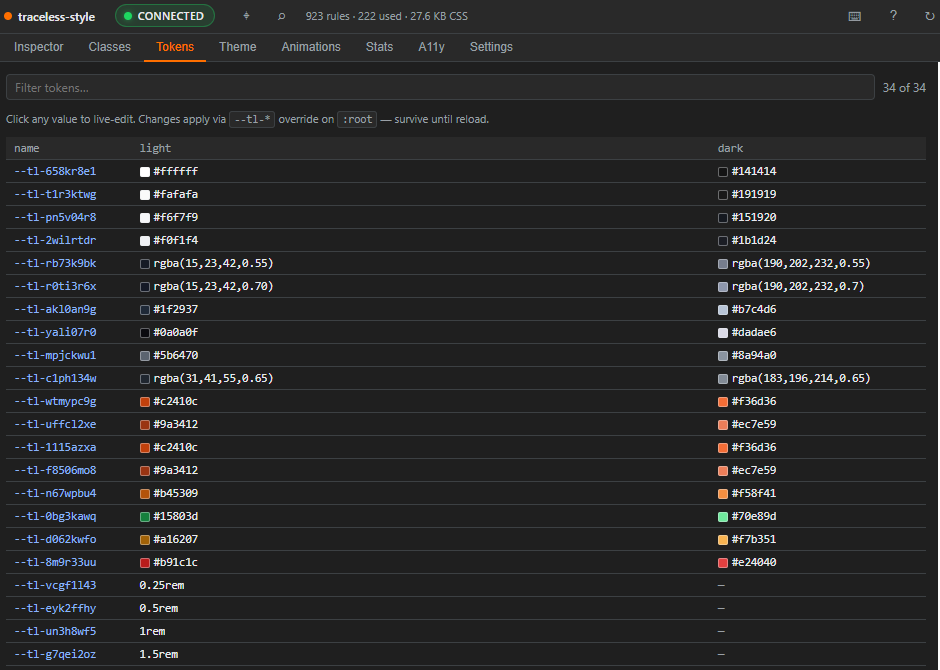Click token name --tl-pn5v04r8

[x=55, y=217]
